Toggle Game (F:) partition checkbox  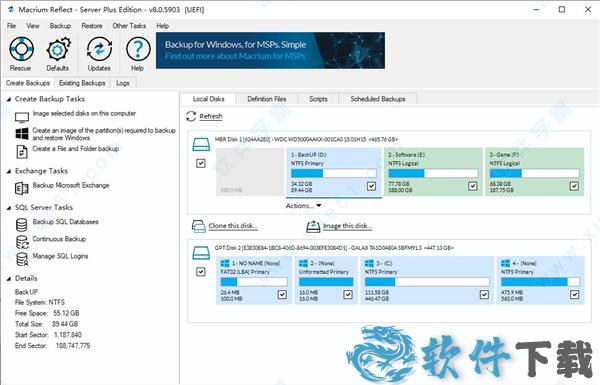[x=574, y=186]
